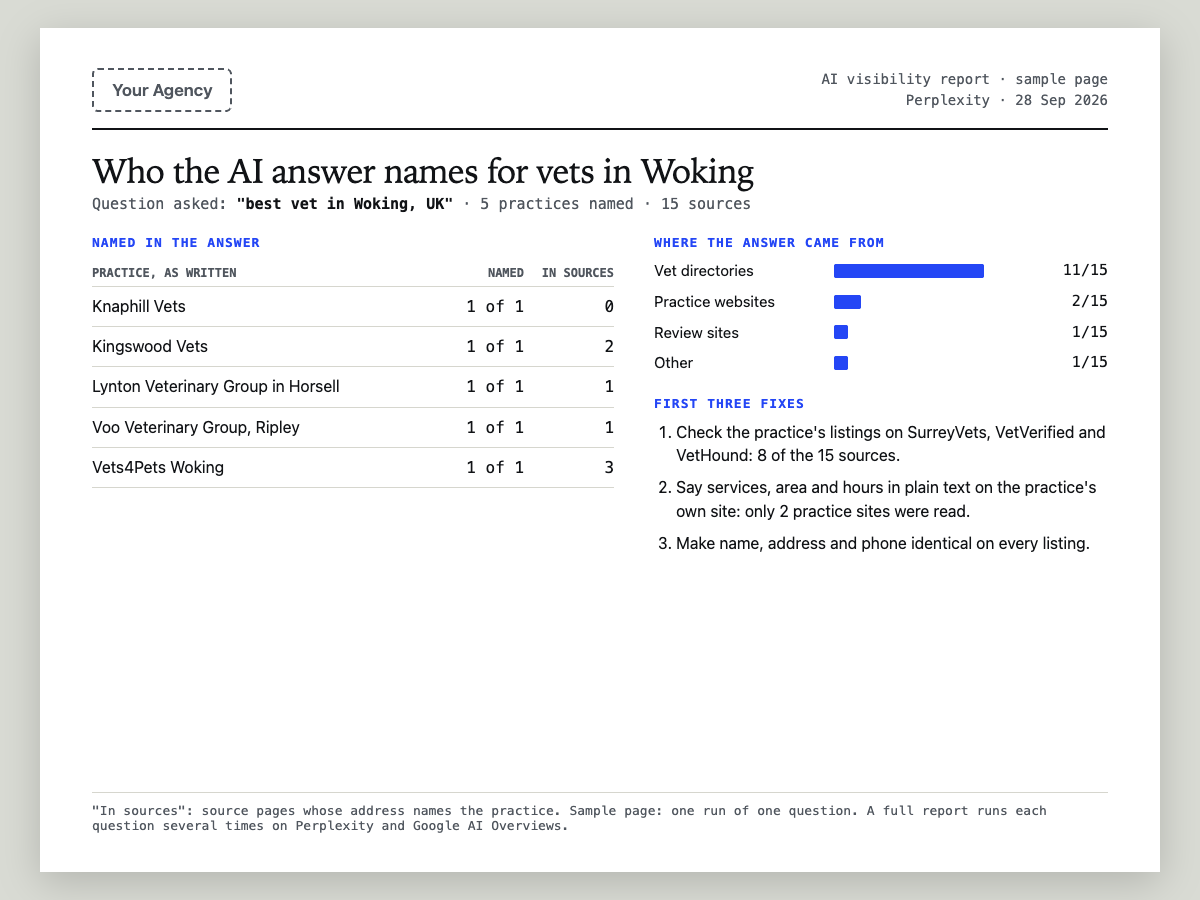
Task: Click the Other category blue bar
Action: [x=841, y=363]
